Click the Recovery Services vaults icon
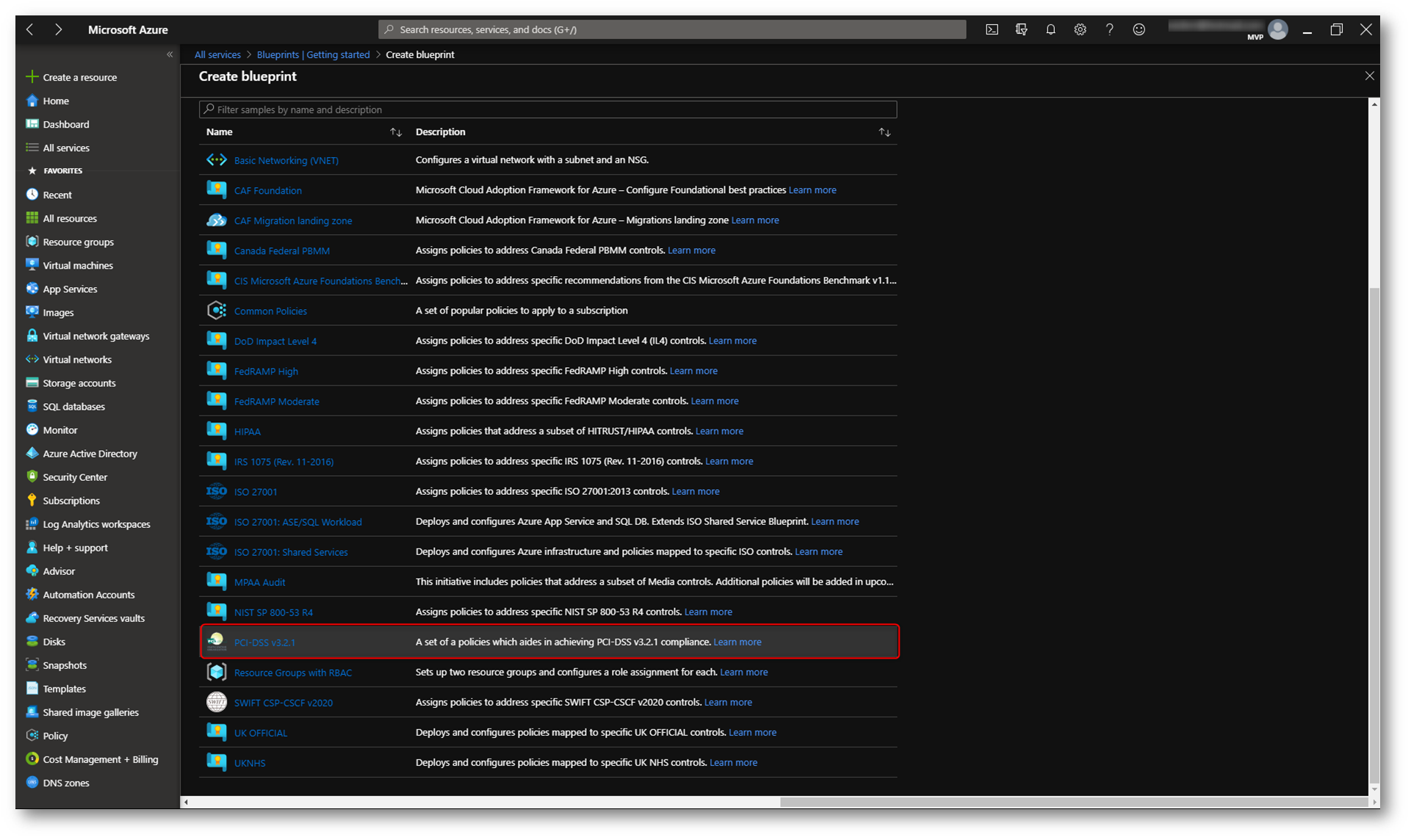 point(32,618)
